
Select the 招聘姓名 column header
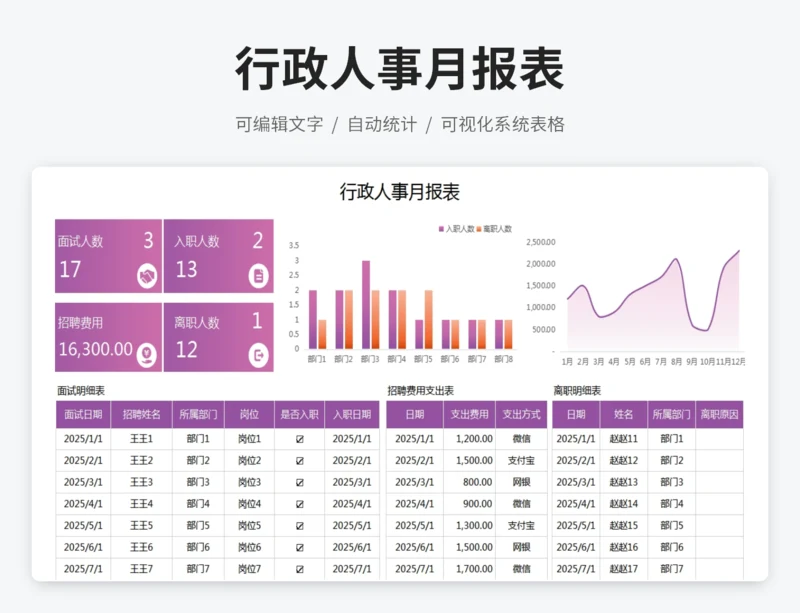pyautogui.click(x=141, y=414)
